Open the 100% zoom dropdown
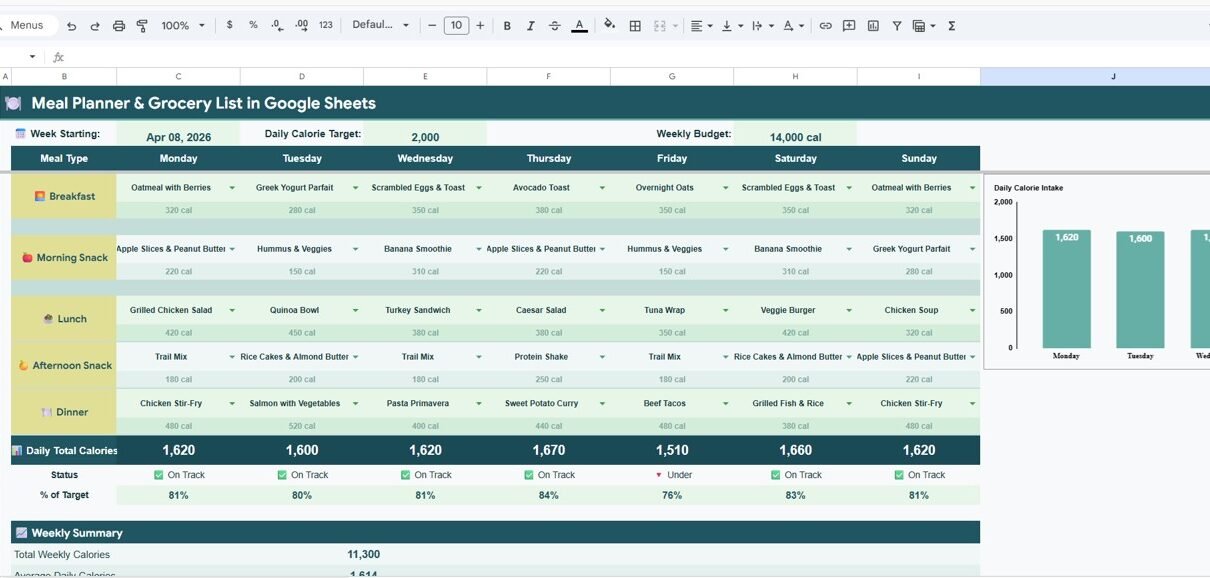Image resolution: width=1210 pixels, height=578 pixels. pos(183,26)
